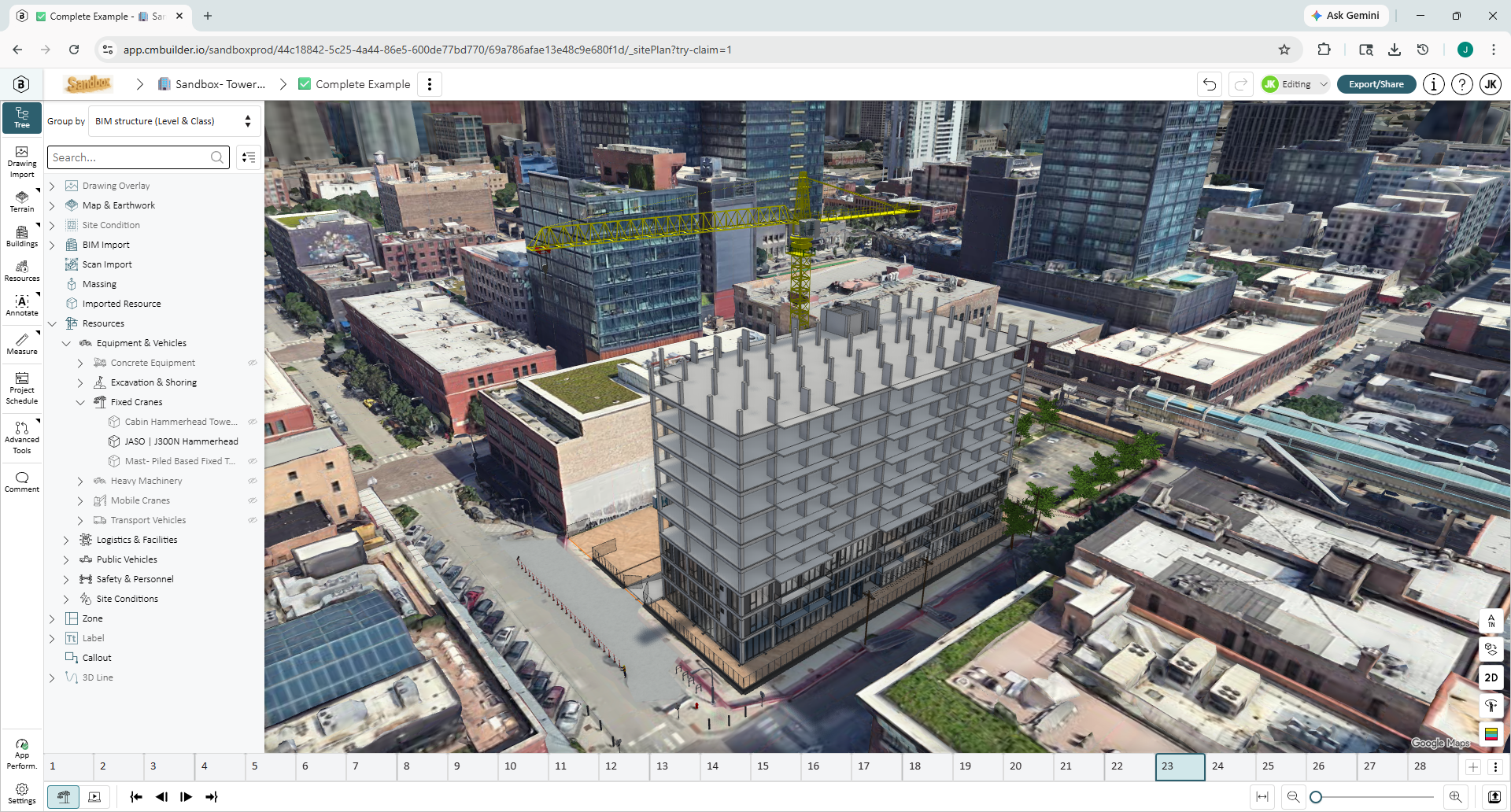The height and width of the screenshot is (812, 1511).
Task: Open the Comment tool
Action: point(22,482)
